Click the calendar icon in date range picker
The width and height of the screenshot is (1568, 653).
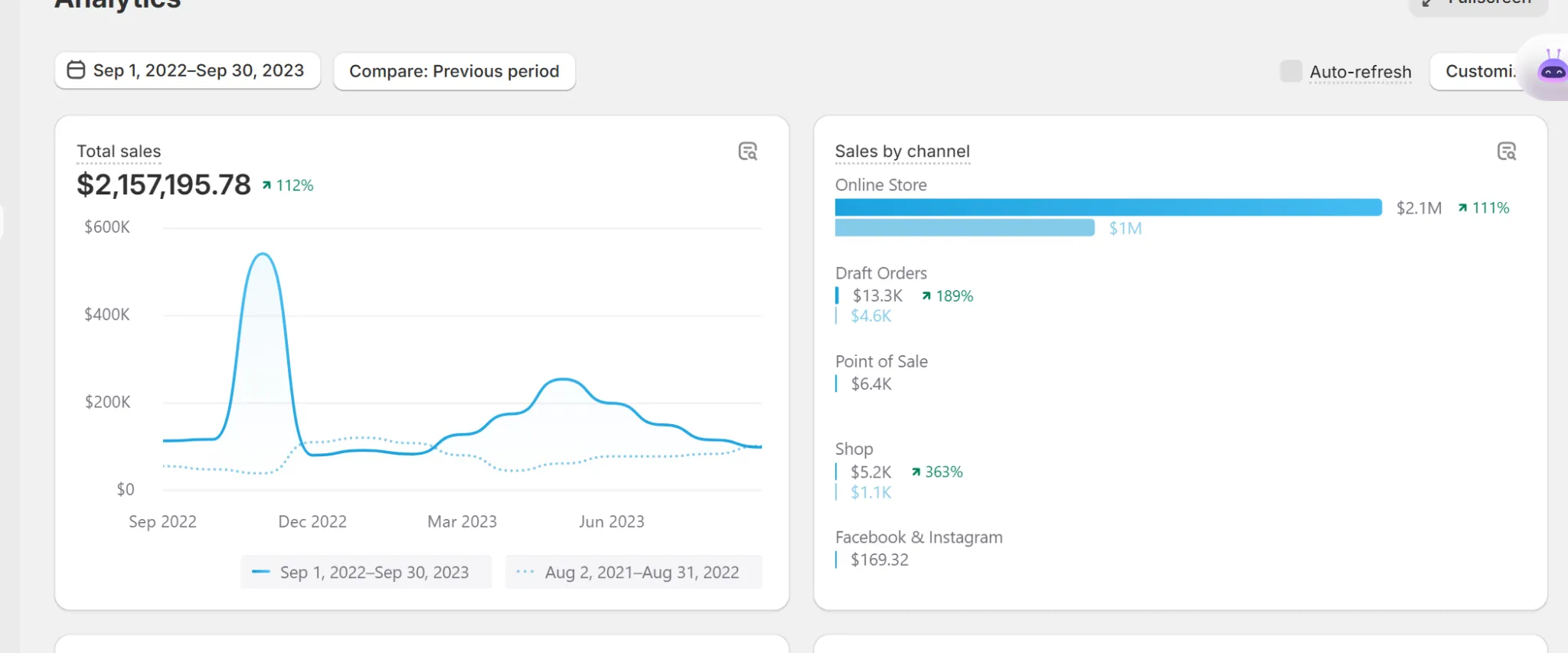(x=76, y=70)
